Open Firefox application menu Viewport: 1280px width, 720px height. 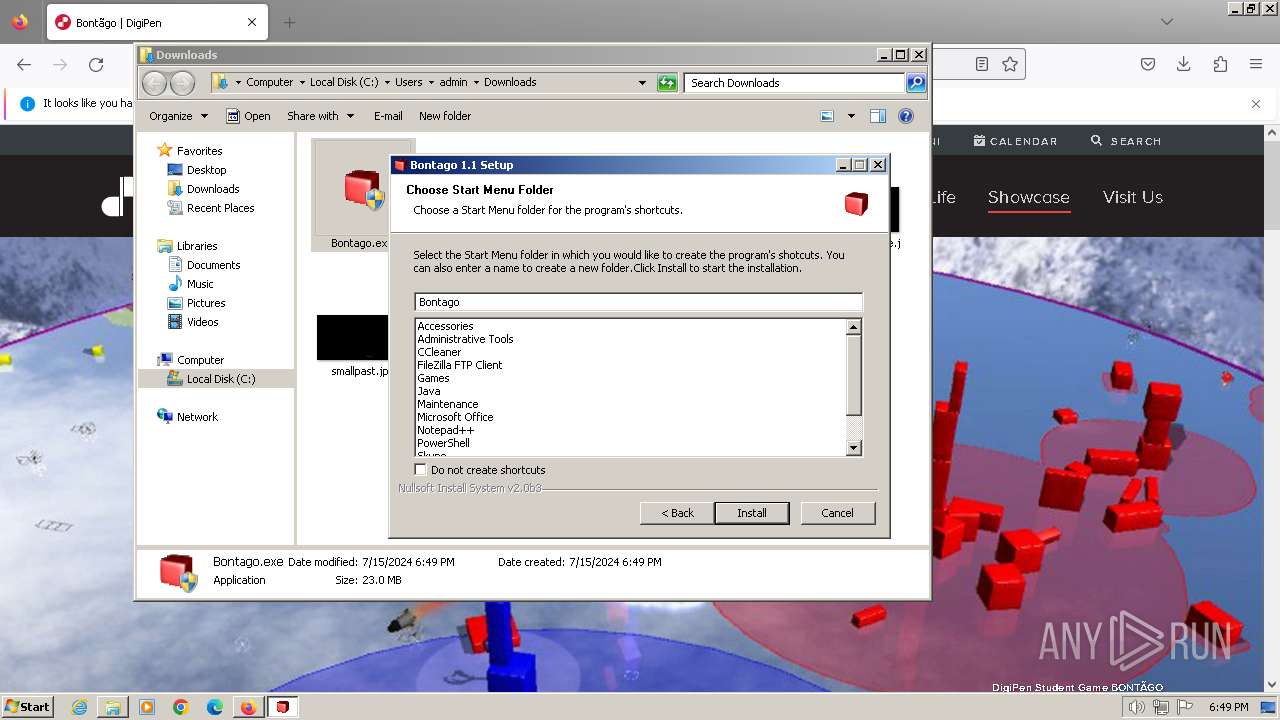pyautogui.click(x=1256, y=64)
